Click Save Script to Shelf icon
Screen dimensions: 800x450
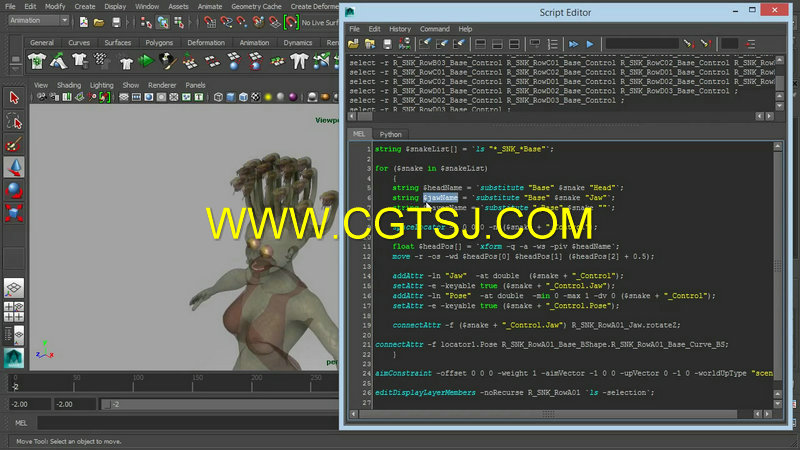(x=404, y=44)
